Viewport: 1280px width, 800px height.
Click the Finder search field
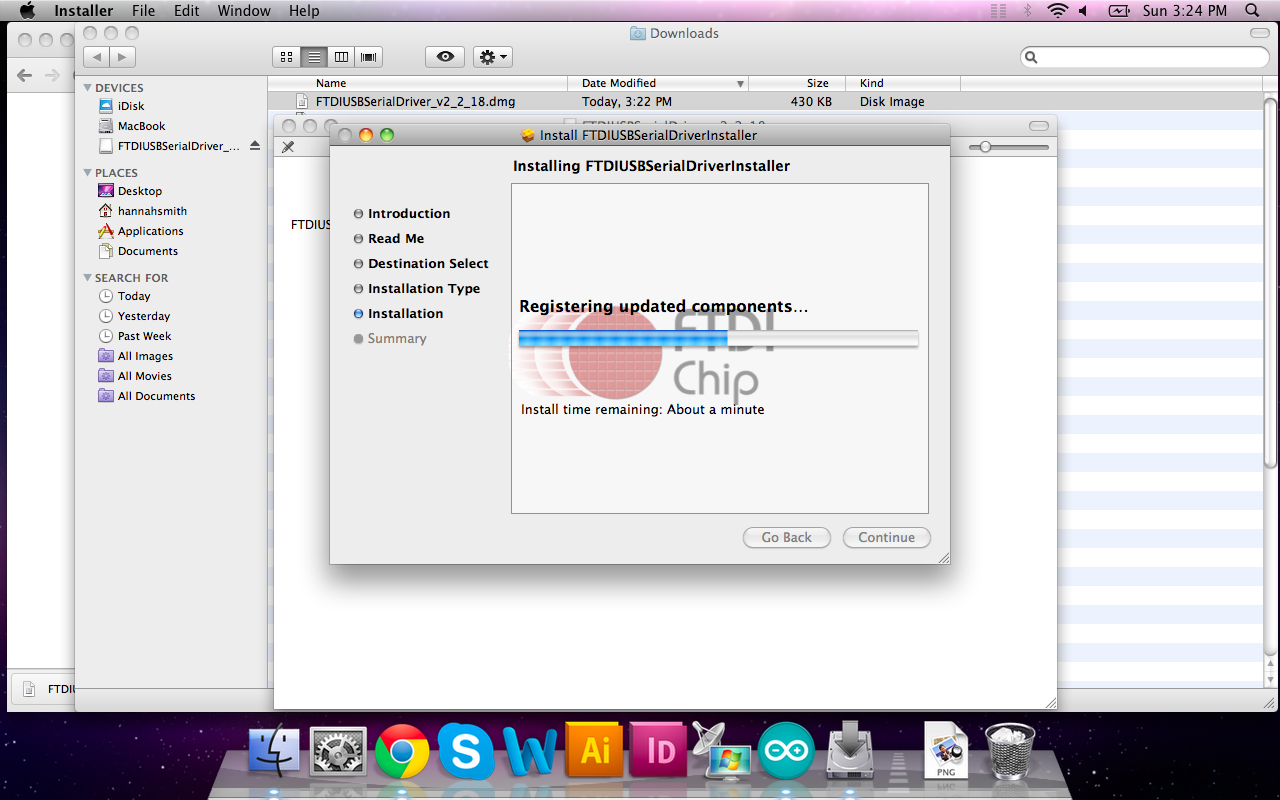tap(1144, 58)
